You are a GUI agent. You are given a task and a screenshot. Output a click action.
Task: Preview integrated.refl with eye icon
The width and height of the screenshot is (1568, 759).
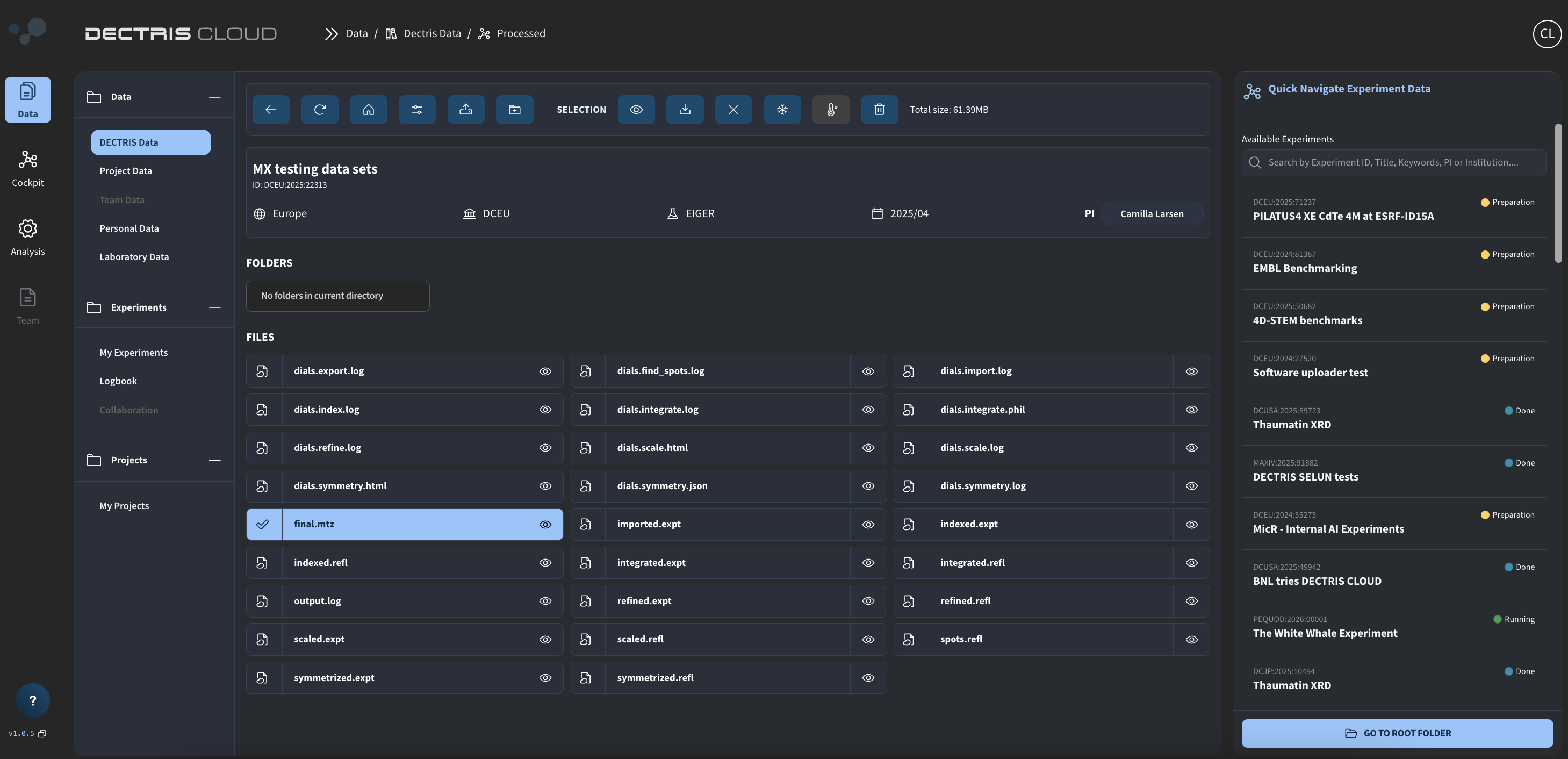pos(1192,563)
